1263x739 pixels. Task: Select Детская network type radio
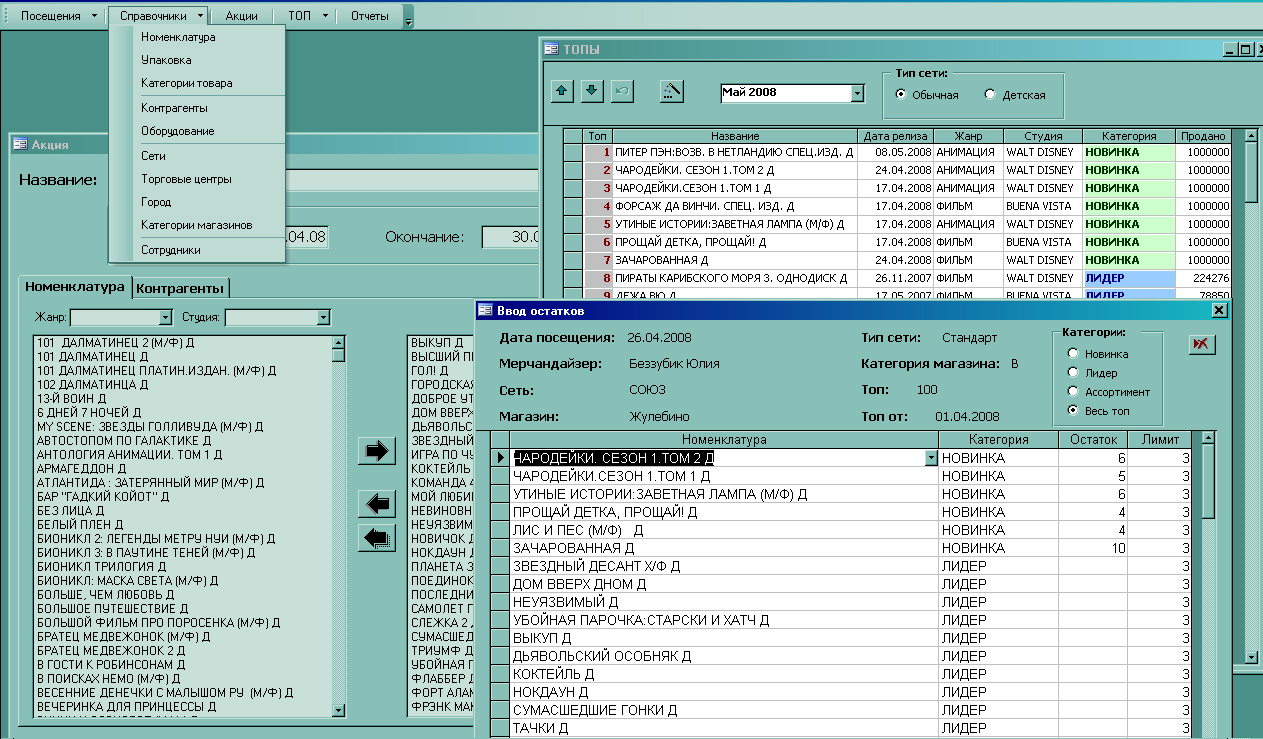[x=990, y=95]
